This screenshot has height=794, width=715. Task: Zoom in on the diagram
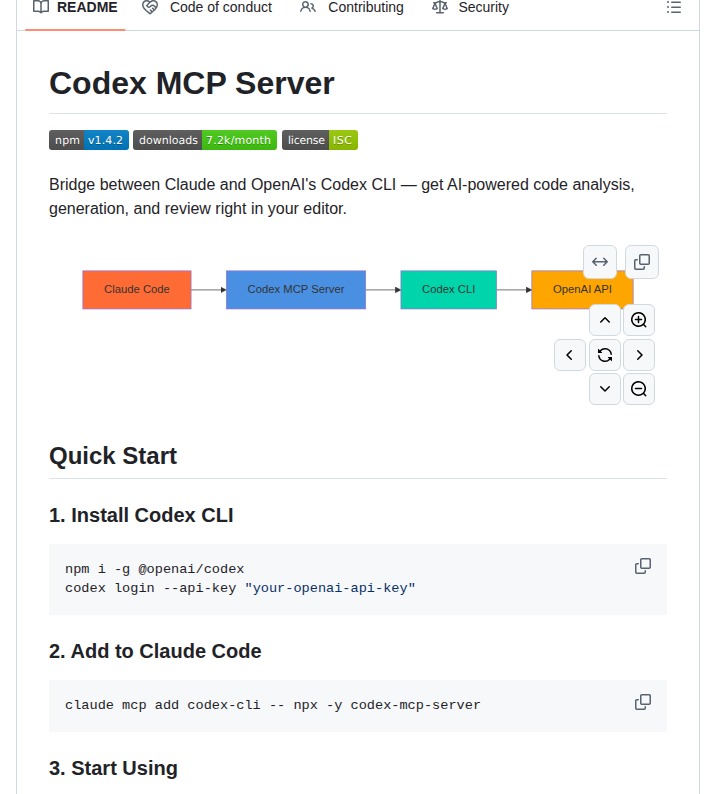639,320
